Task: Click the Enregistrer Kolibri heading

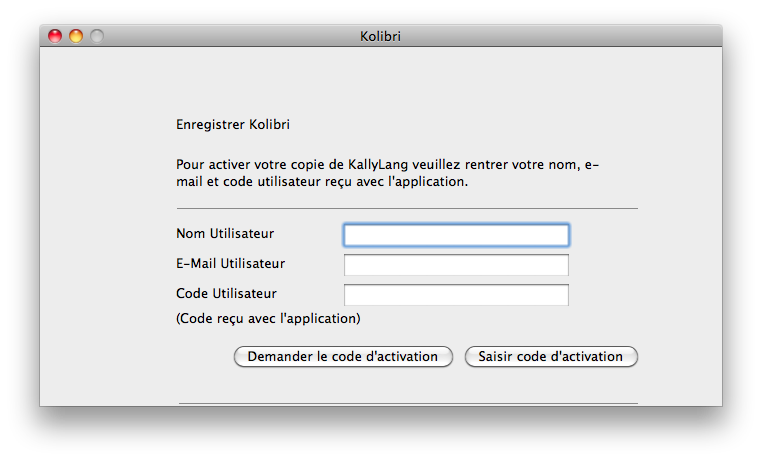Action: (x=233, y=124)
